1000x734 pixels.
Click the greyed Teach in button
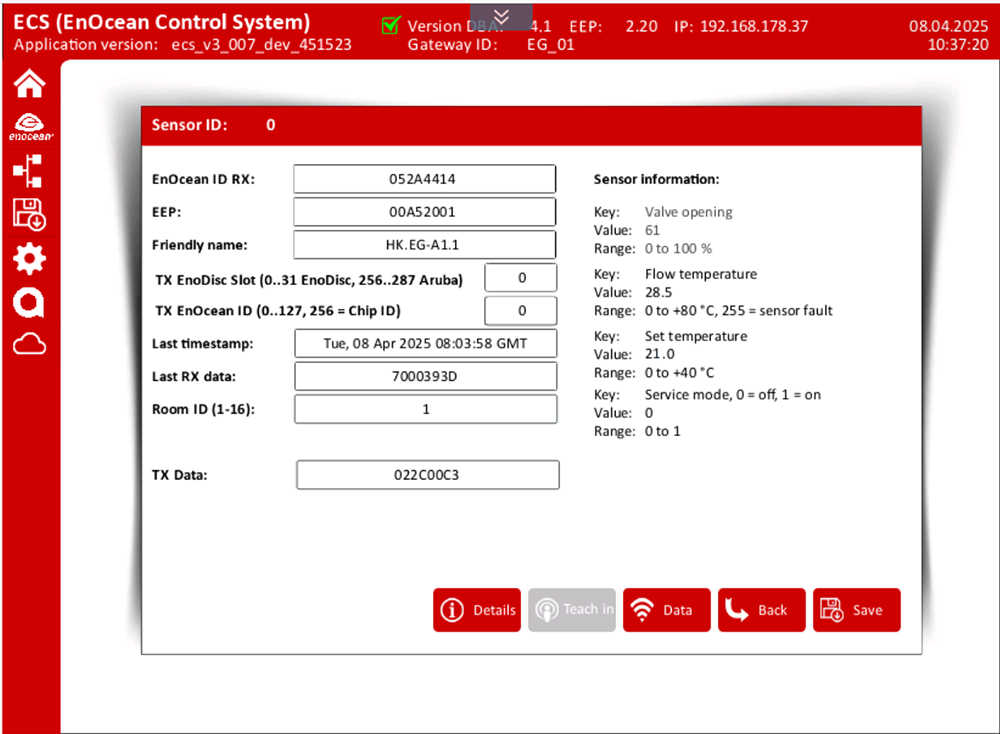[572, 610]
